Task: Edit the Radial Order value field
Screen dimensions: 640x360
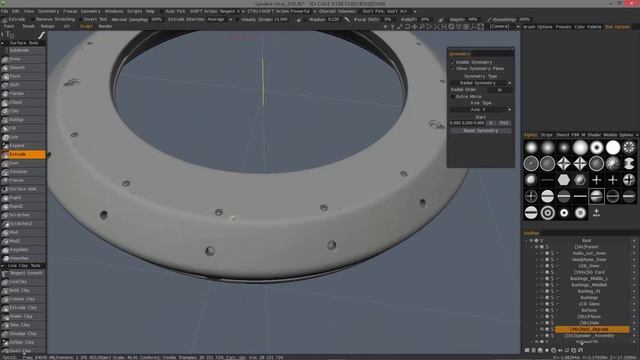Action: 500,90
